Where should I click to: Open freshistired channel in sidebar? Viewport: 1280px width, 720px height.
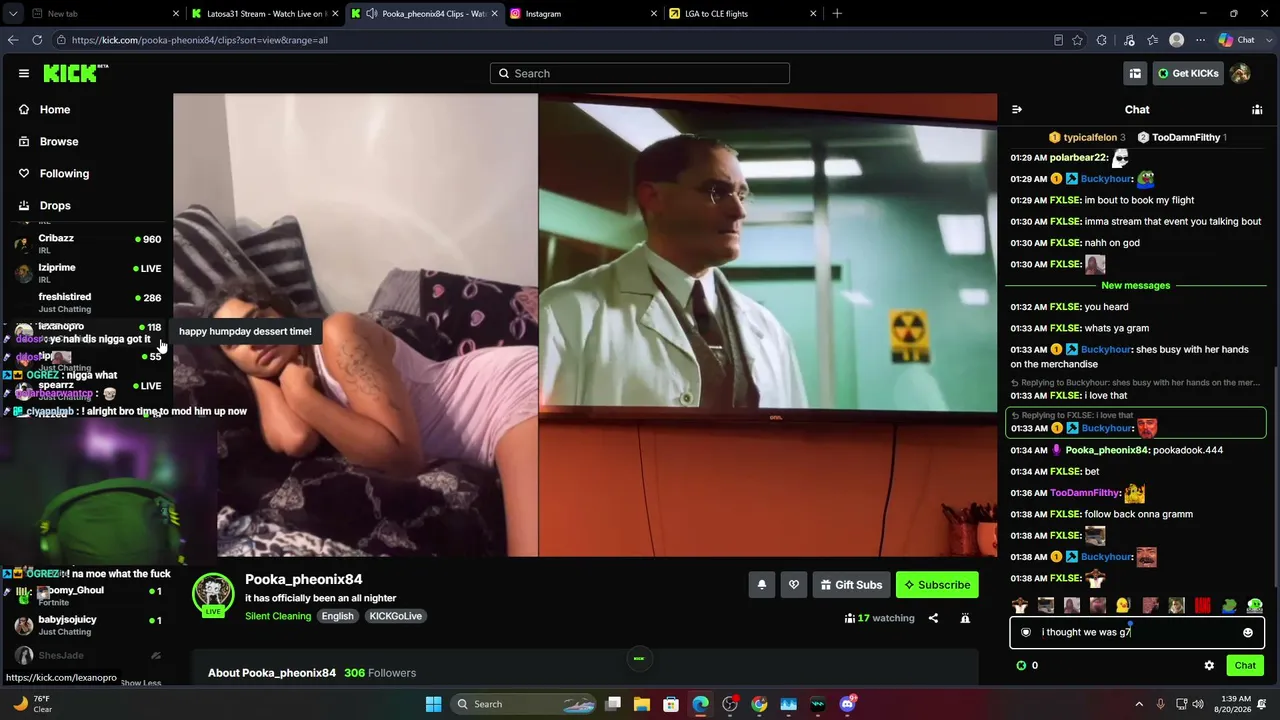(x=87, y=302)
